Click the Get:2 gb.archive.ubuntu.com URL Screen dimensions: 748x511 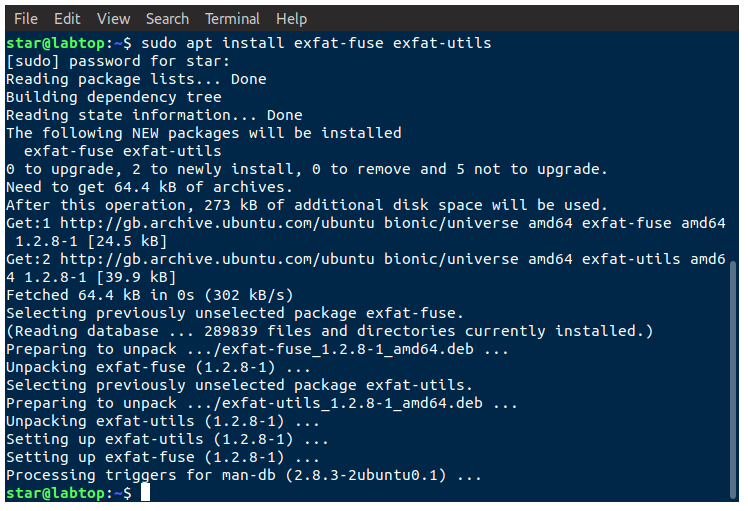(x=217, y=259)
